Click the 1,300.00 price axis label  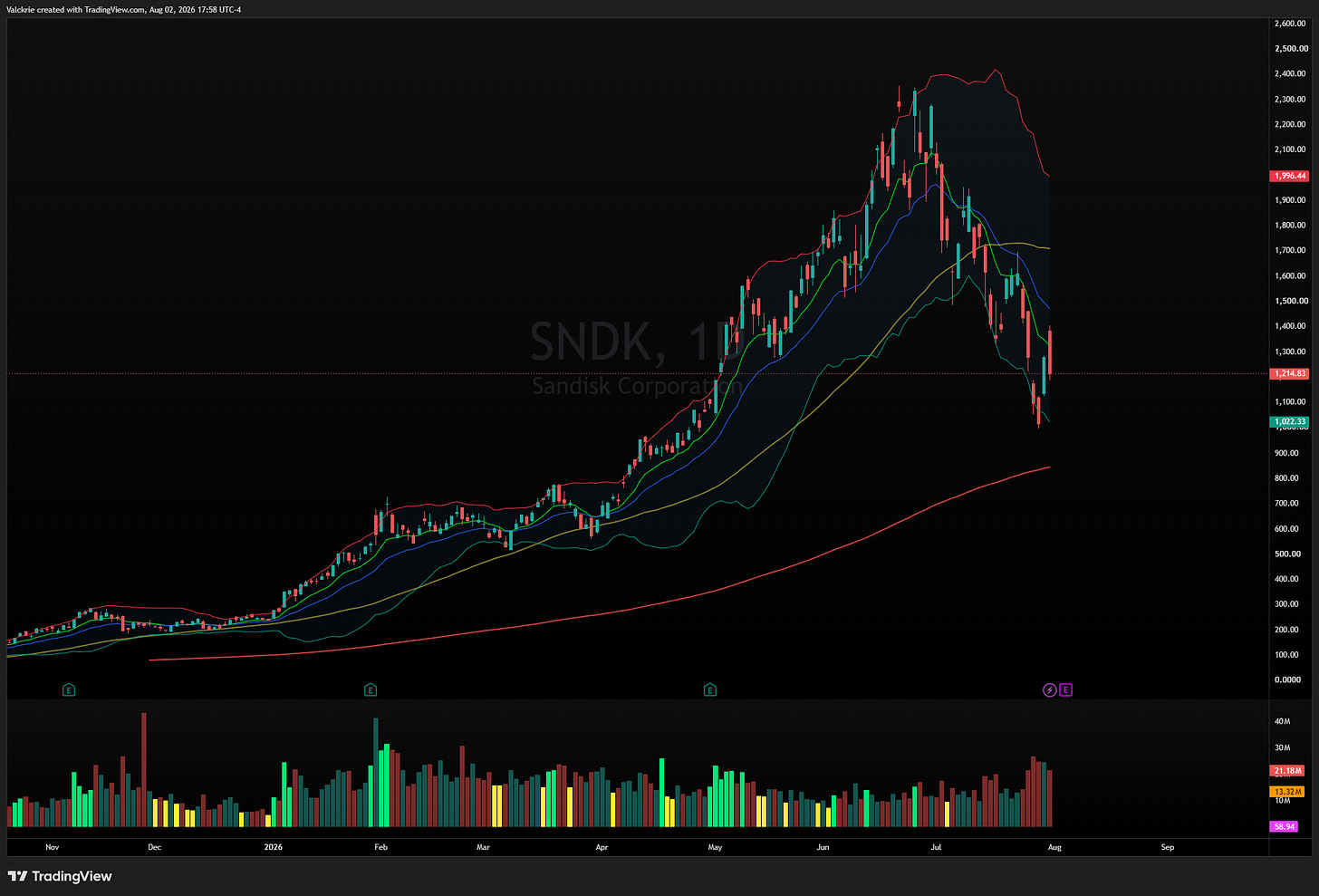pyautogui.click(x=1290, y=352)
